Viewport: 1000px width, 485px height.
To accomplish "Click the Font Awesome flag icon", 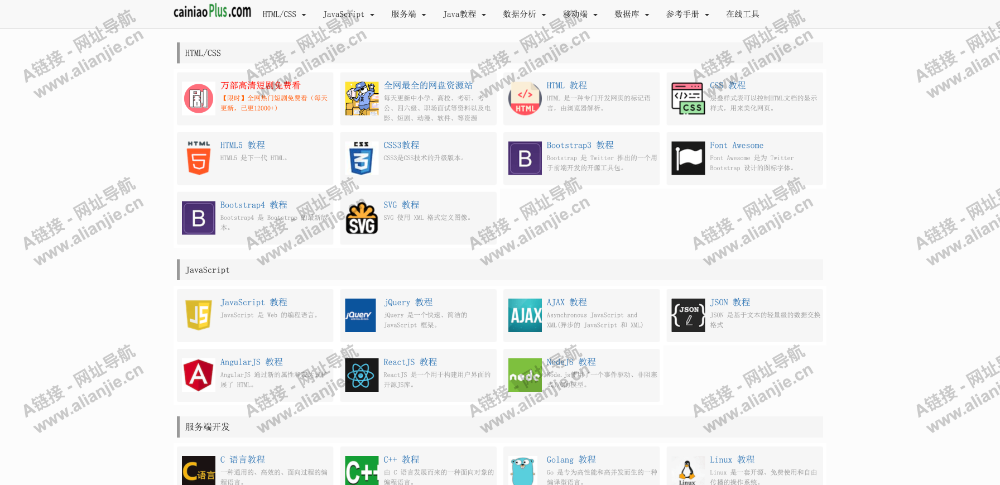I will (688, 158).
